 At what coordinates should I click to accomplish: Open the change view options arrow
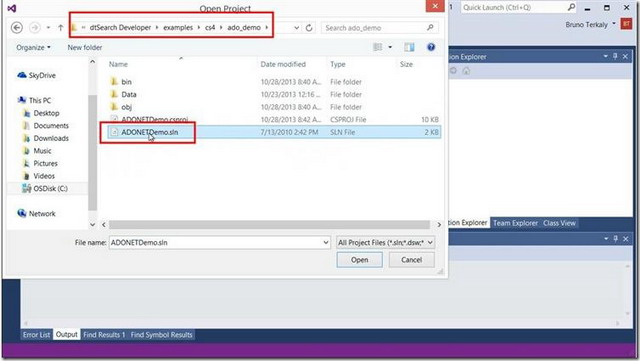coord(390,47)
